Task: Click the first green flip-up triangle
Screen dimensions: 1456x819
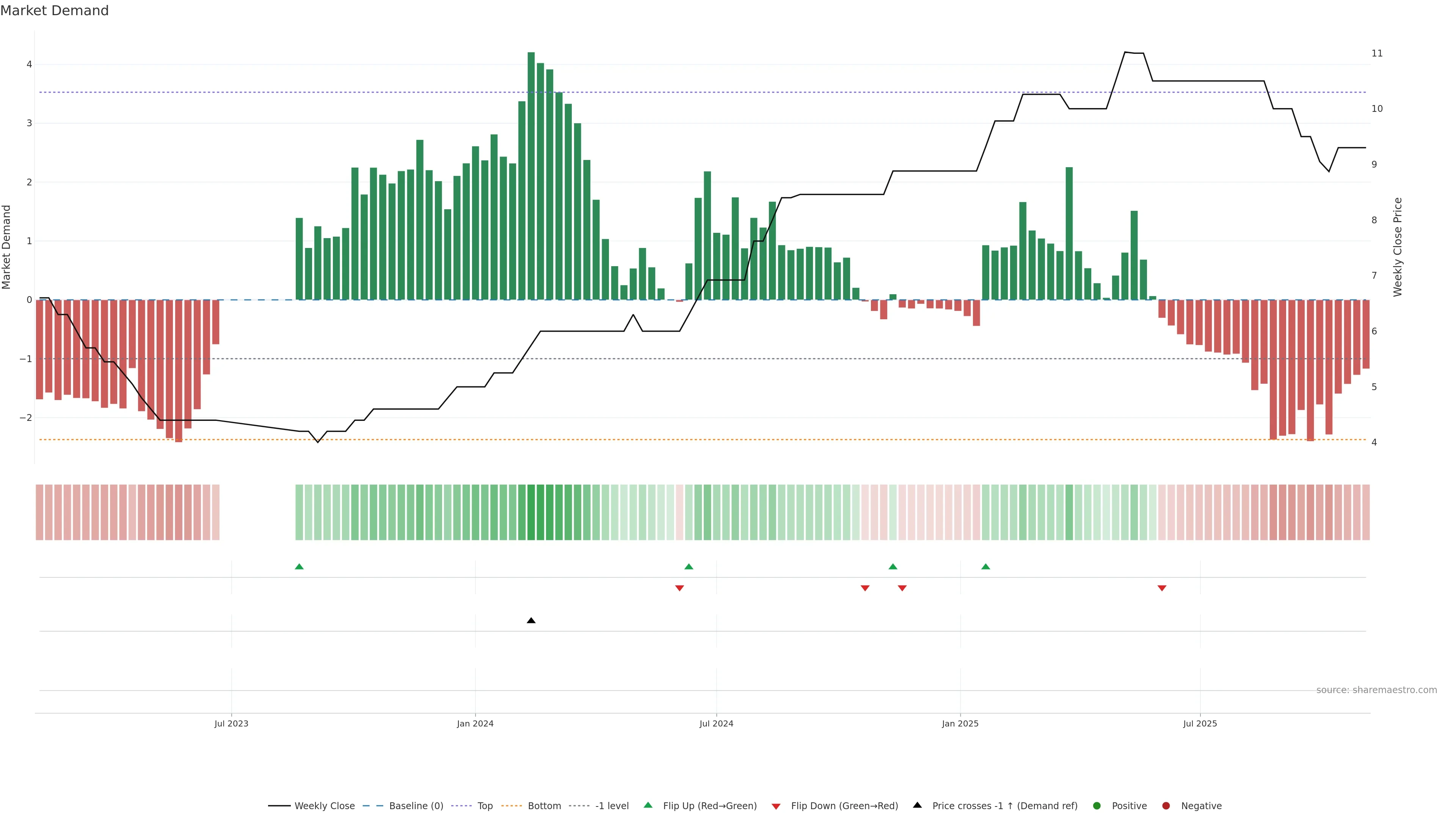Action: (299, 566)
